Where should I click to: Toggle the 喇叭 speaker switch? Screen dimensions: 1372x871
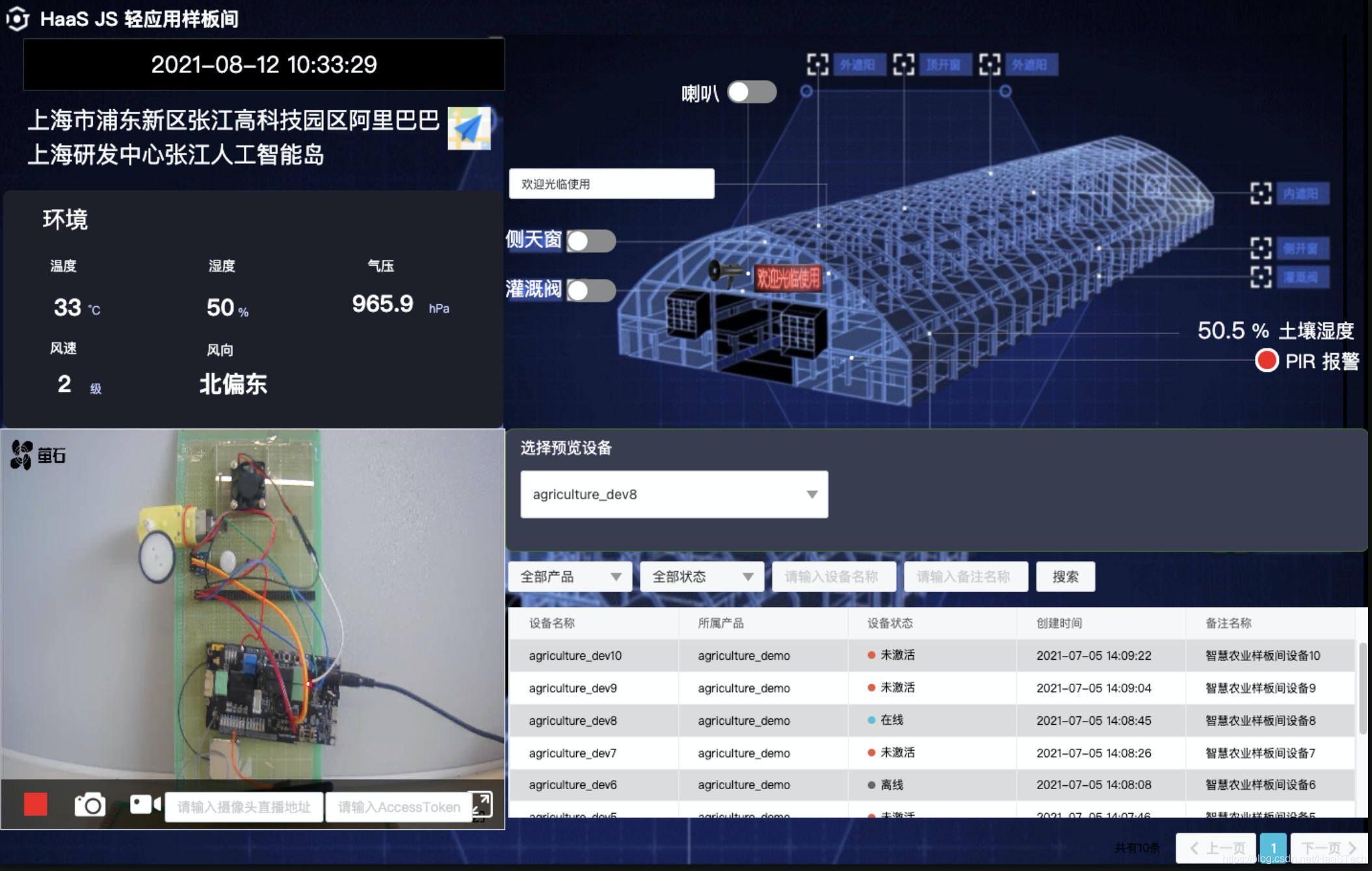pos(751,92)
